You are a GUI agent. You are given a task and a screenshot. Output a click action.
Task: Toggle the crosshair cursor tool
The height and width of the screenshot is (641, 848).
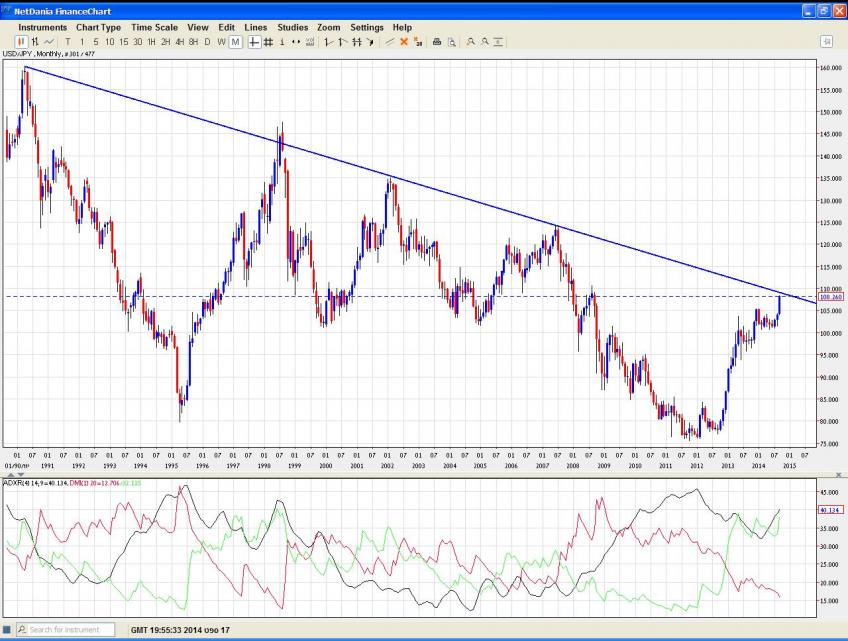pos(254,42)
